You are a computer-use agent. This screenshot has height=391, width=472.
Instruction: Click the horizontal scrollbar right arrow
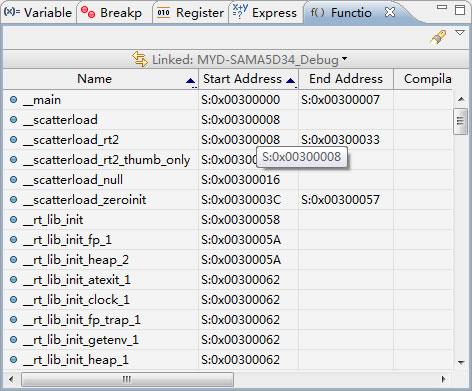[444, 379]
